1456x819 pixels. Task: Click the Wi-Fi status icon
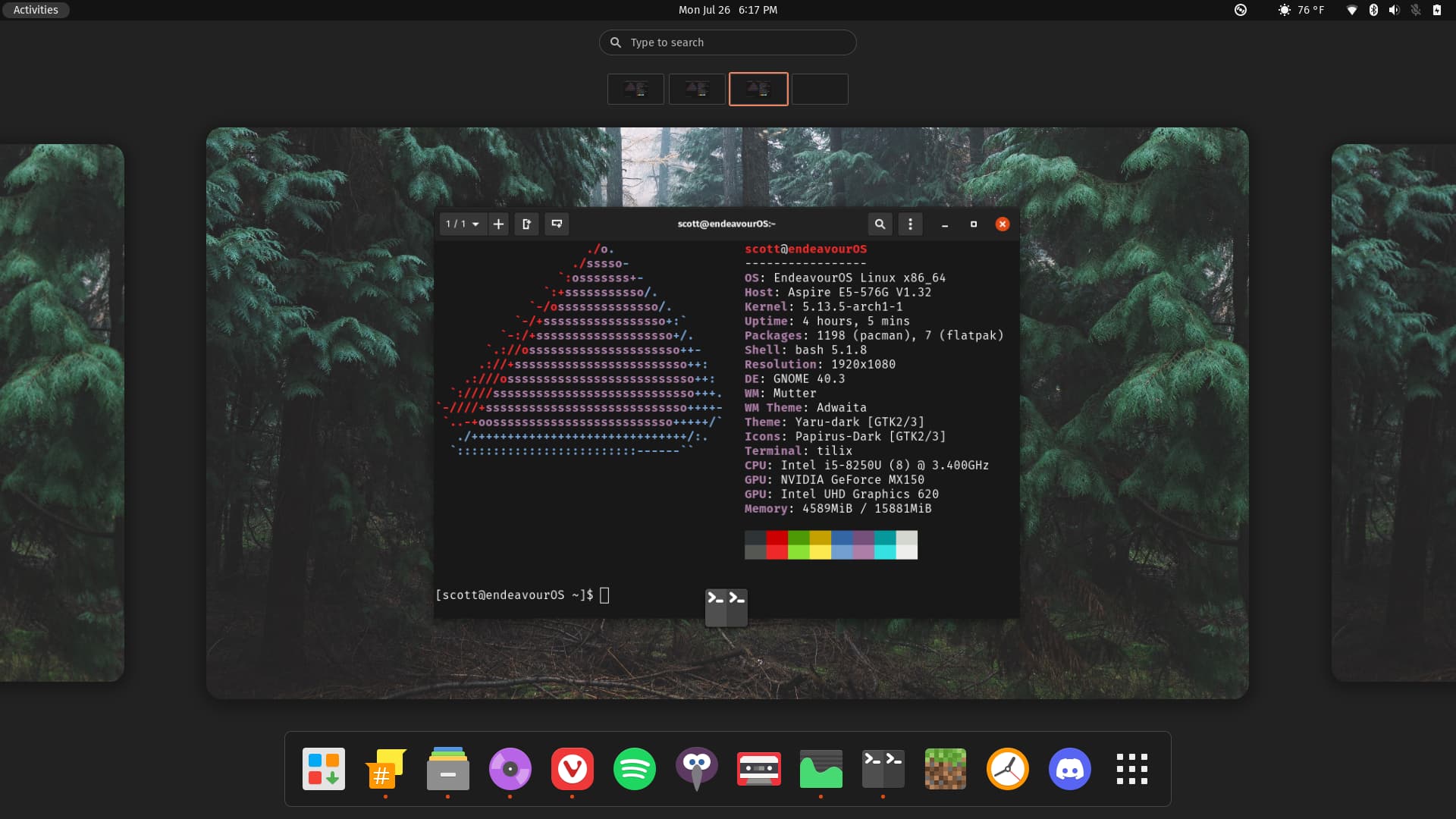click(1351, 10)
